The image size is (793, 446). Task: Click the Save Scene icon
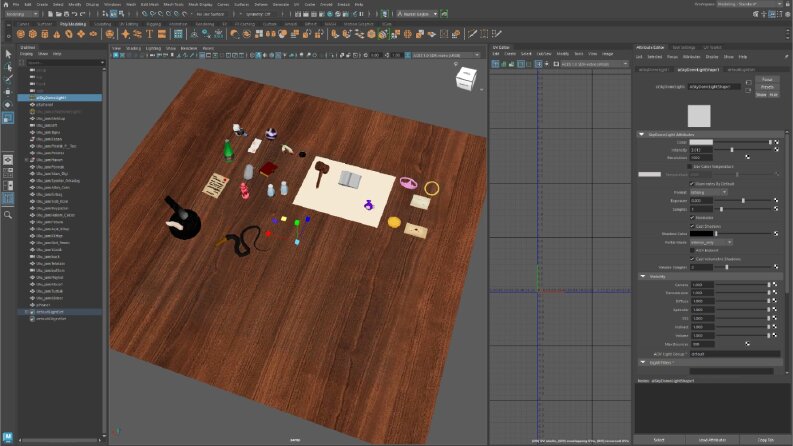66,14
